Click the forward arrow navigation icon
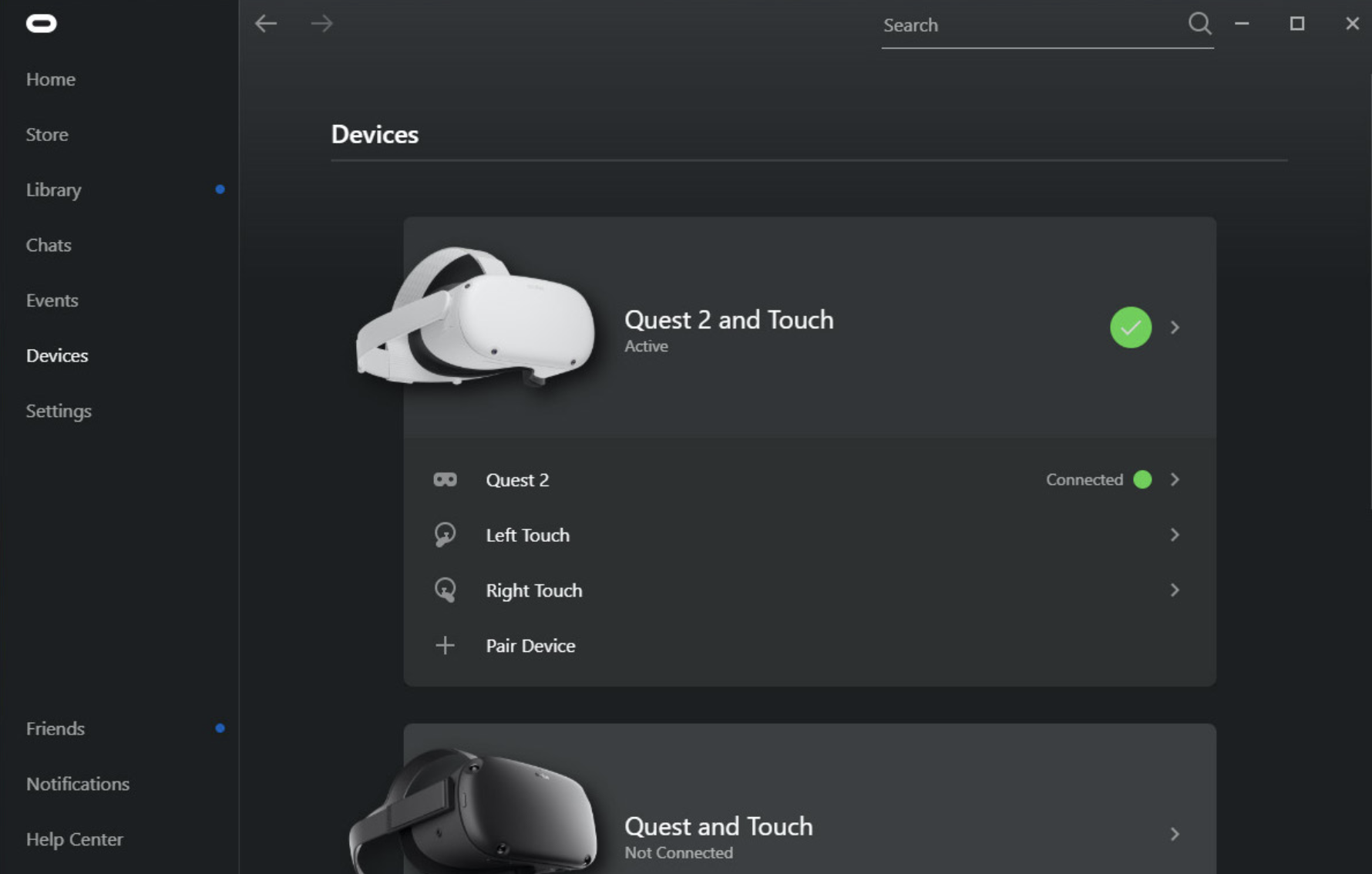 (x=321, y=24)
